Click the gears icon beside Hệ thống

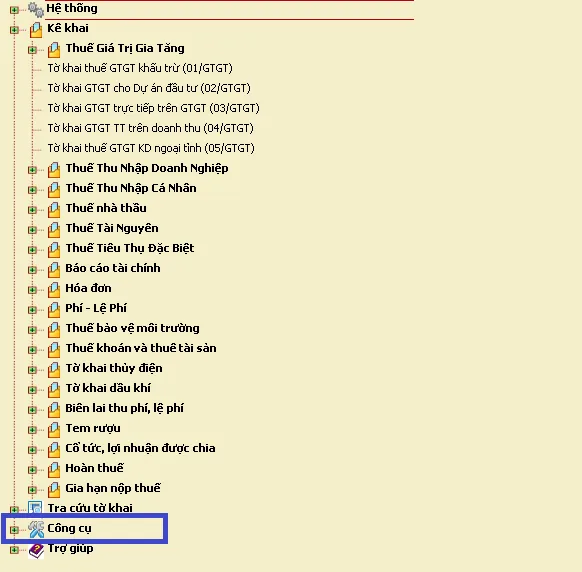[x=36, y=9]
